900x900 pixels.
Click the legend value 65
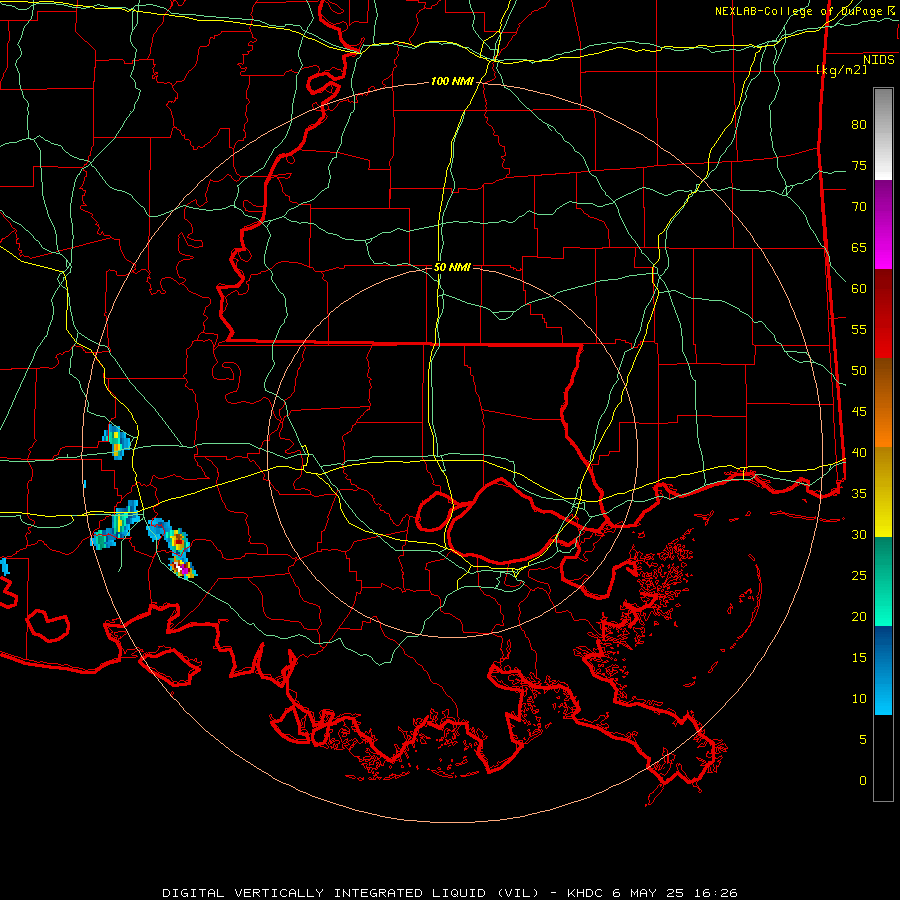tap(859, 248)
